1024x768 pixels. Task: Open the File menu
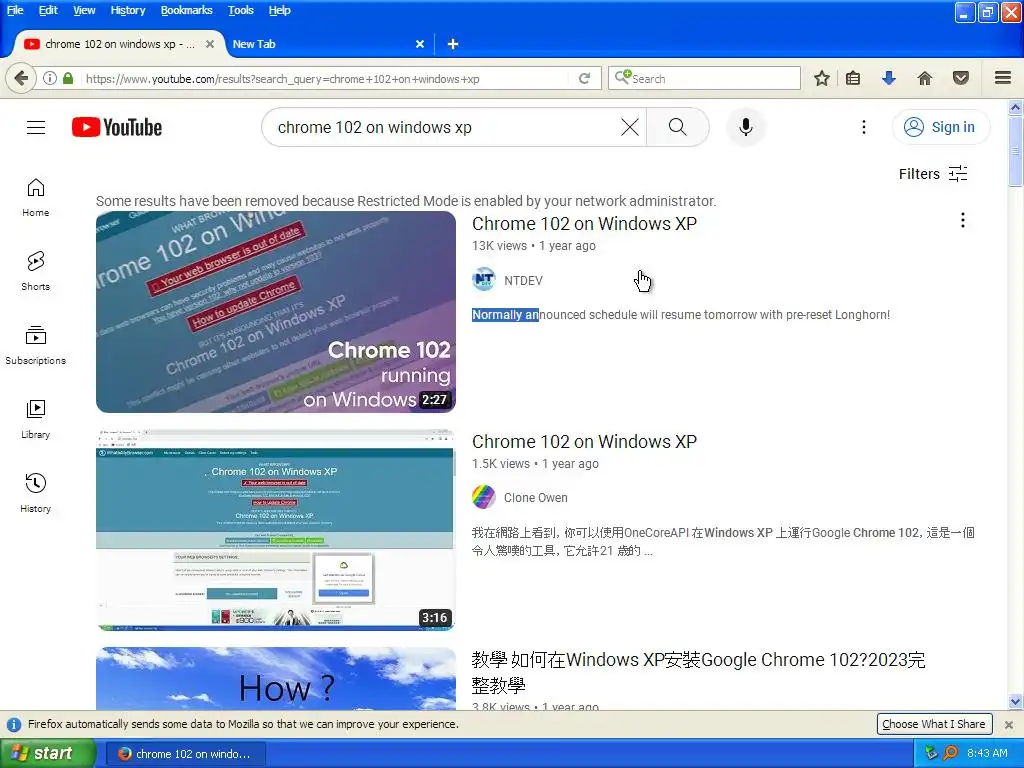15,10
